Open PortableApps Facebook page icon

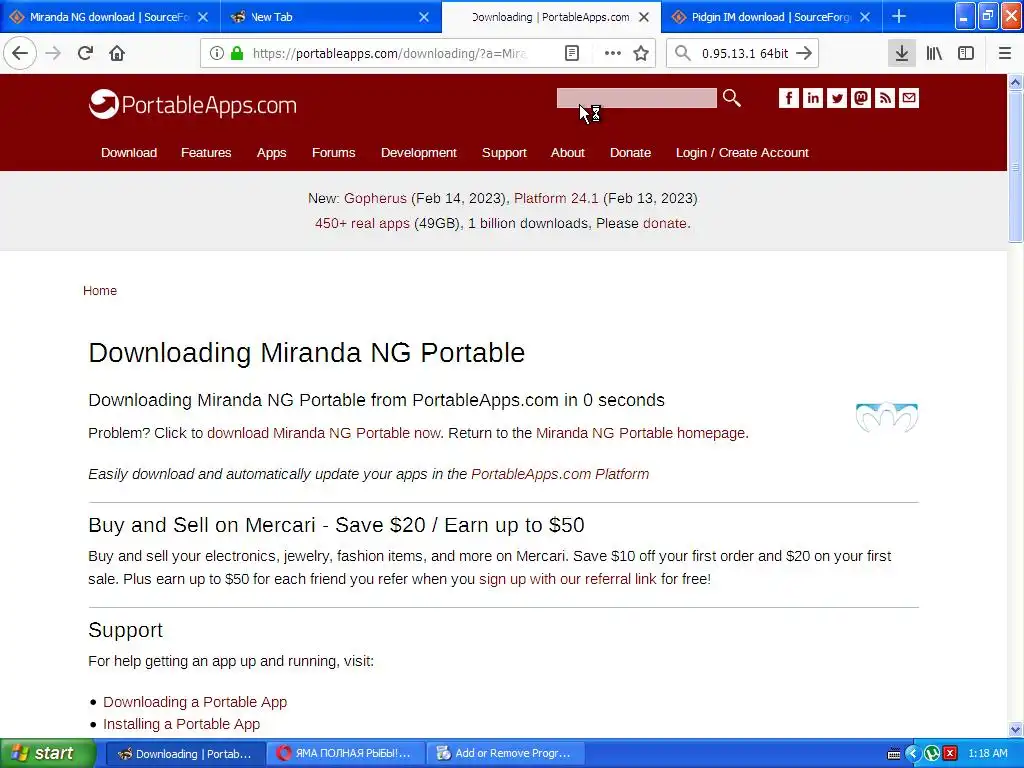click(x=788, y=98)
